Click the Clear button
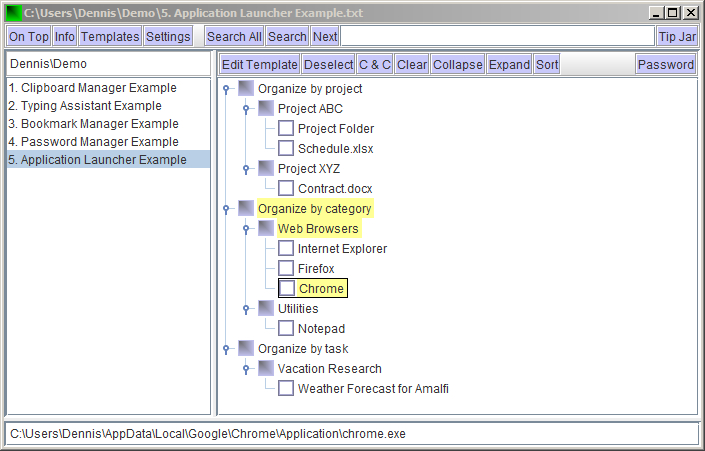 point(412,64)
